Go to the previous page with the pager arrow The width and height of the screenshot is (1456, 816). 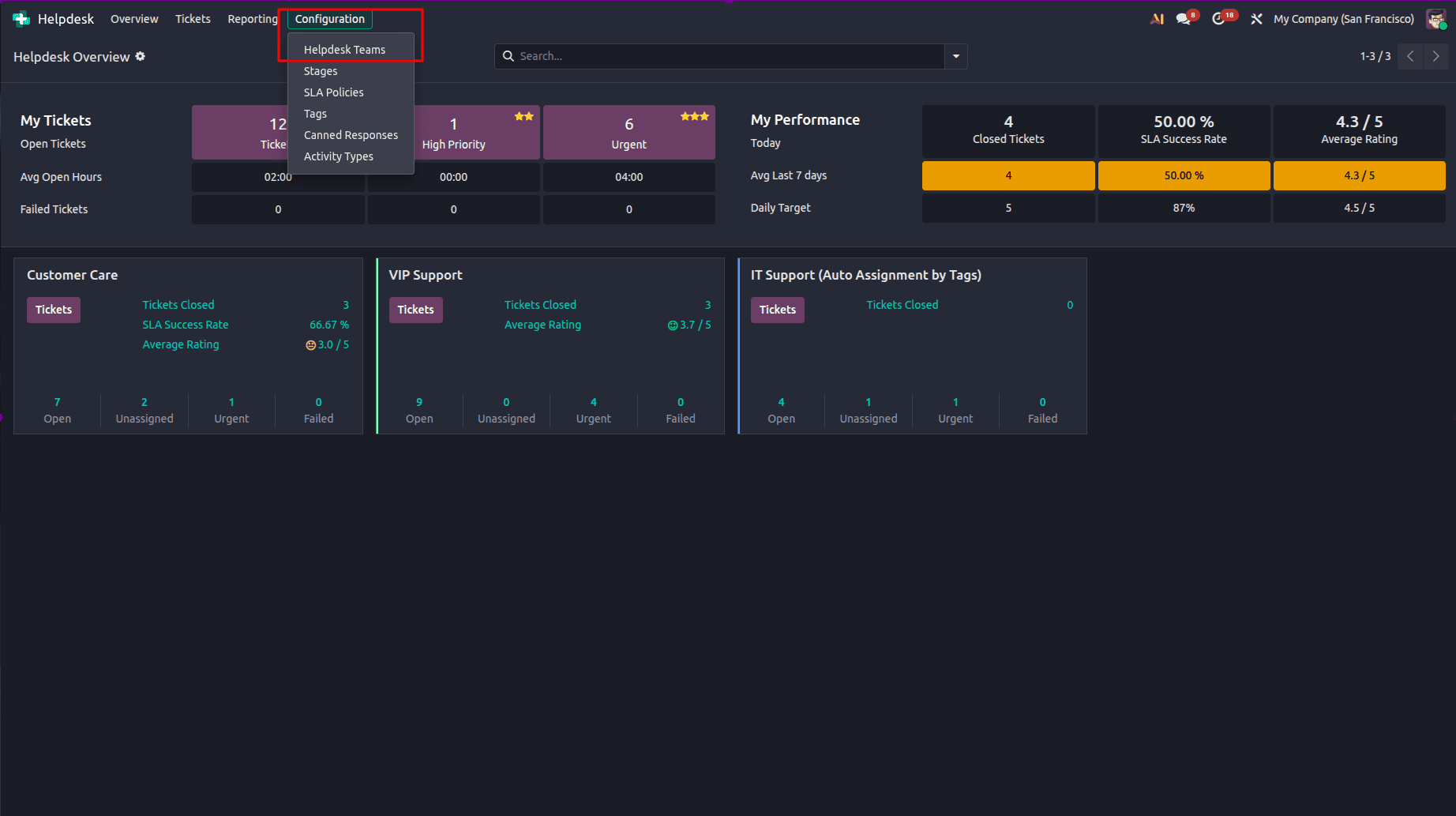pos(1410,56)
